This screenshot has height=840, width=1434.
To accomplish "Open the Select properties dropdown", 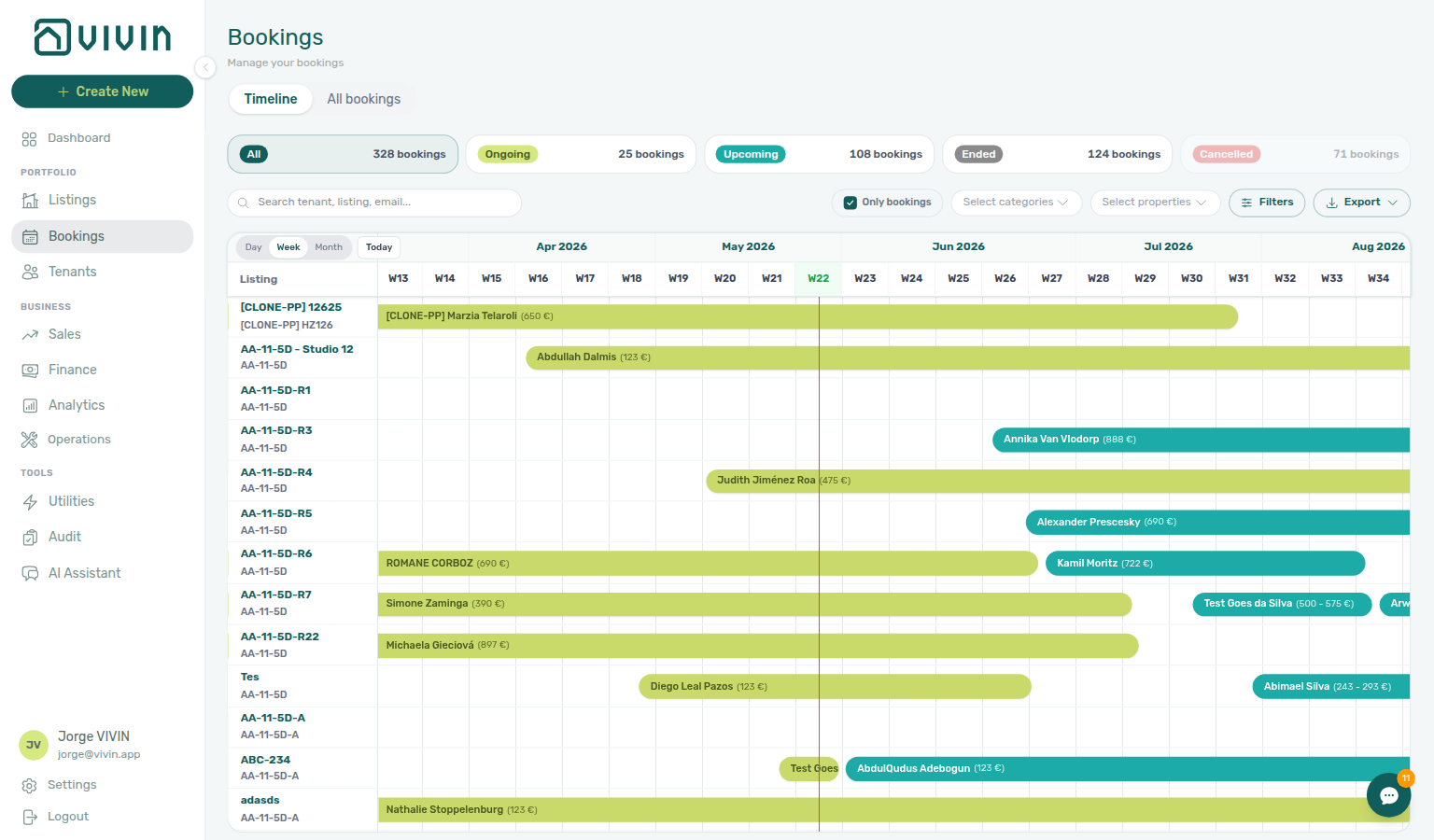I will 1155,203.
